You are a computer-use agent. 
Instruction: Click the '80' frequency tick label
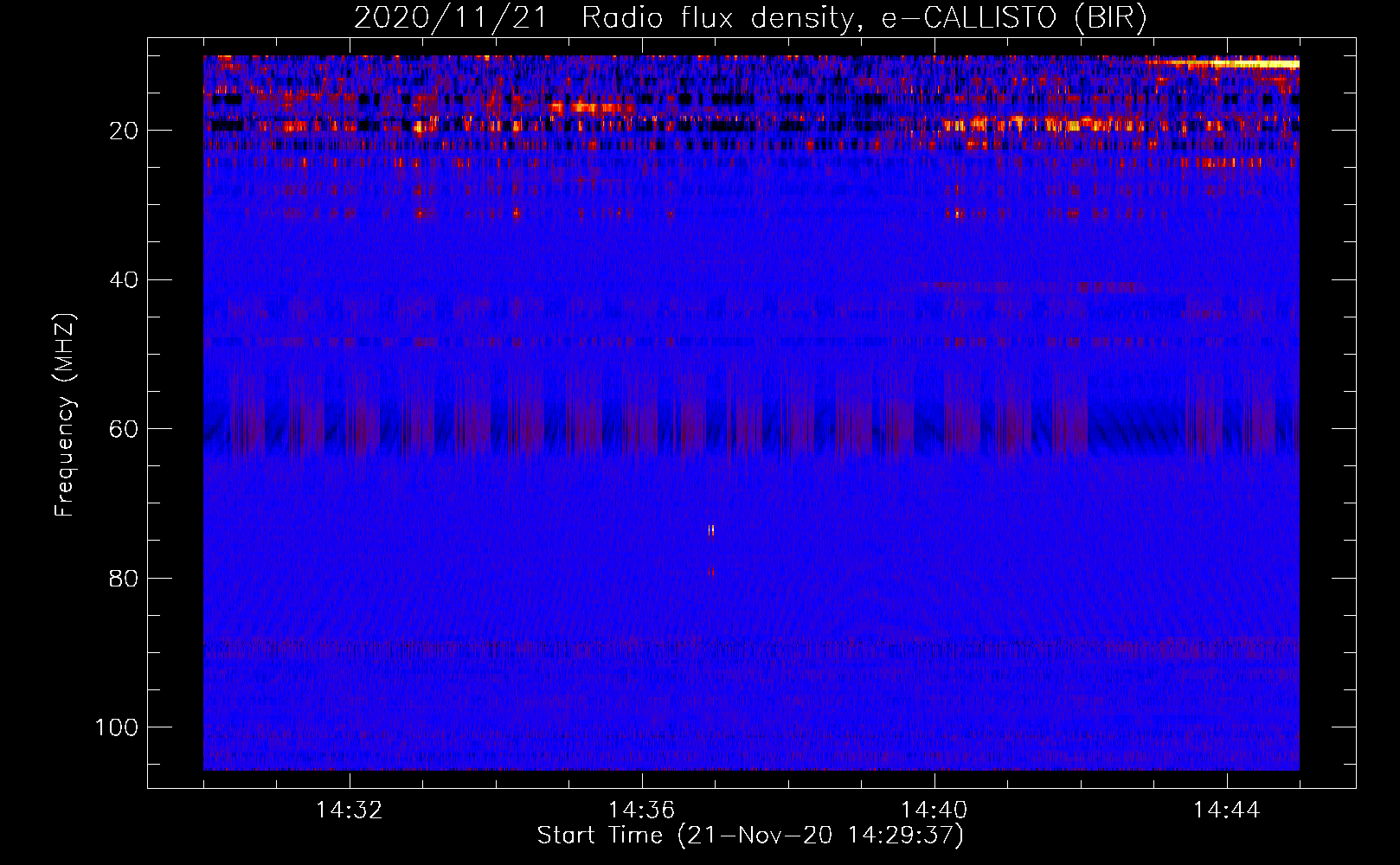pos(124,579)
